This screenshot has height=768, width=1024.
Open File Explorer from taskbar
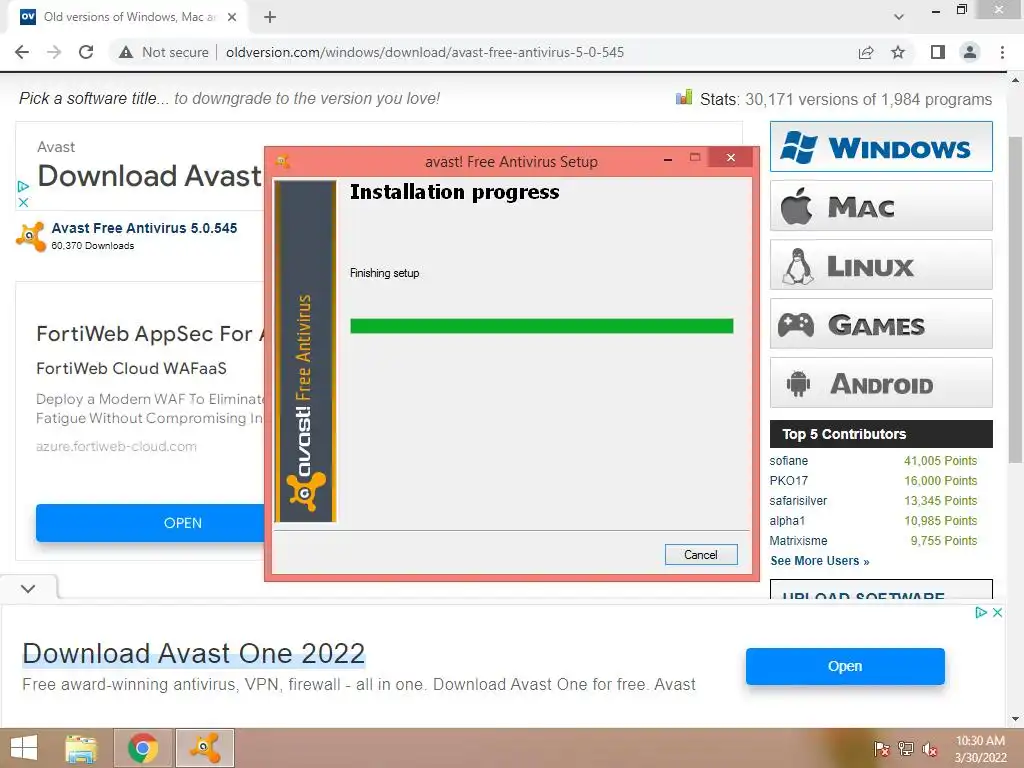pyautogui.click(x=81, y=748)
